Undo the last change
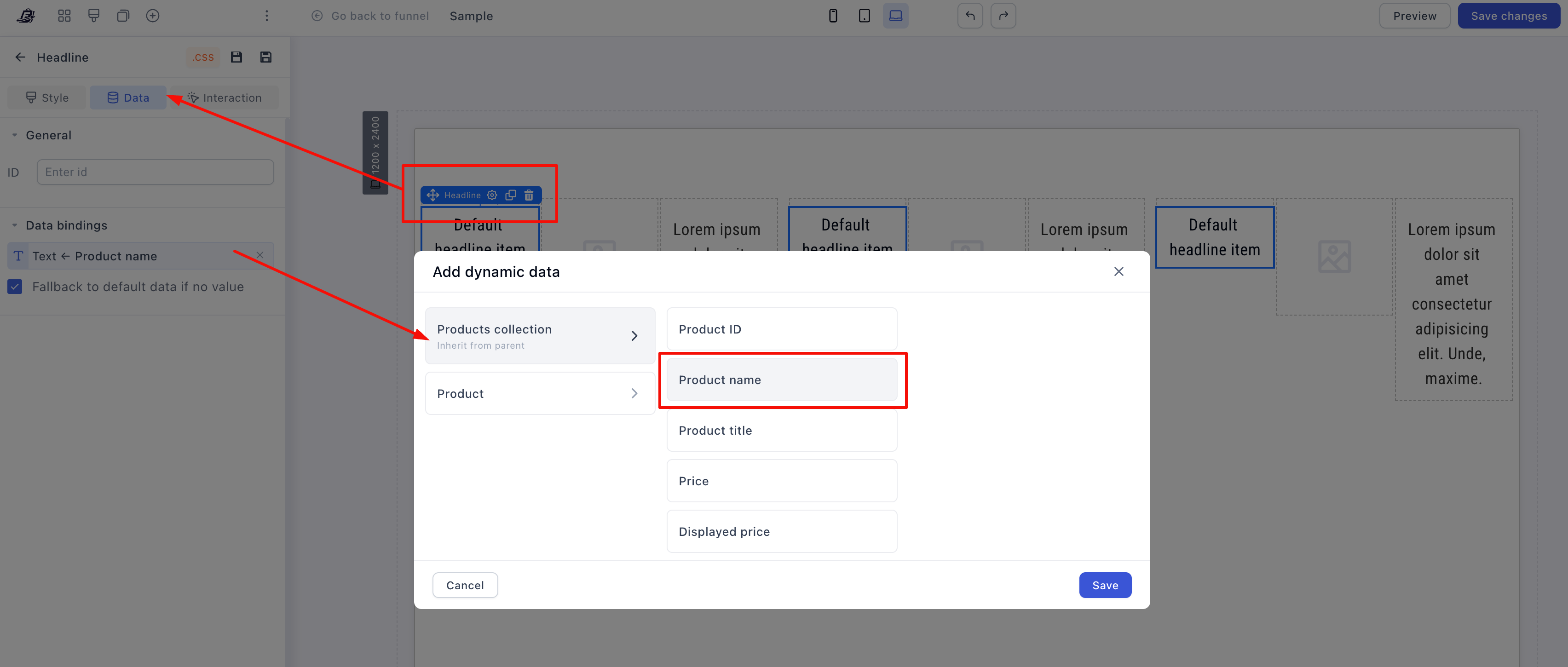The width and height of the screenshot is (1568, 667). click(970, 16)
